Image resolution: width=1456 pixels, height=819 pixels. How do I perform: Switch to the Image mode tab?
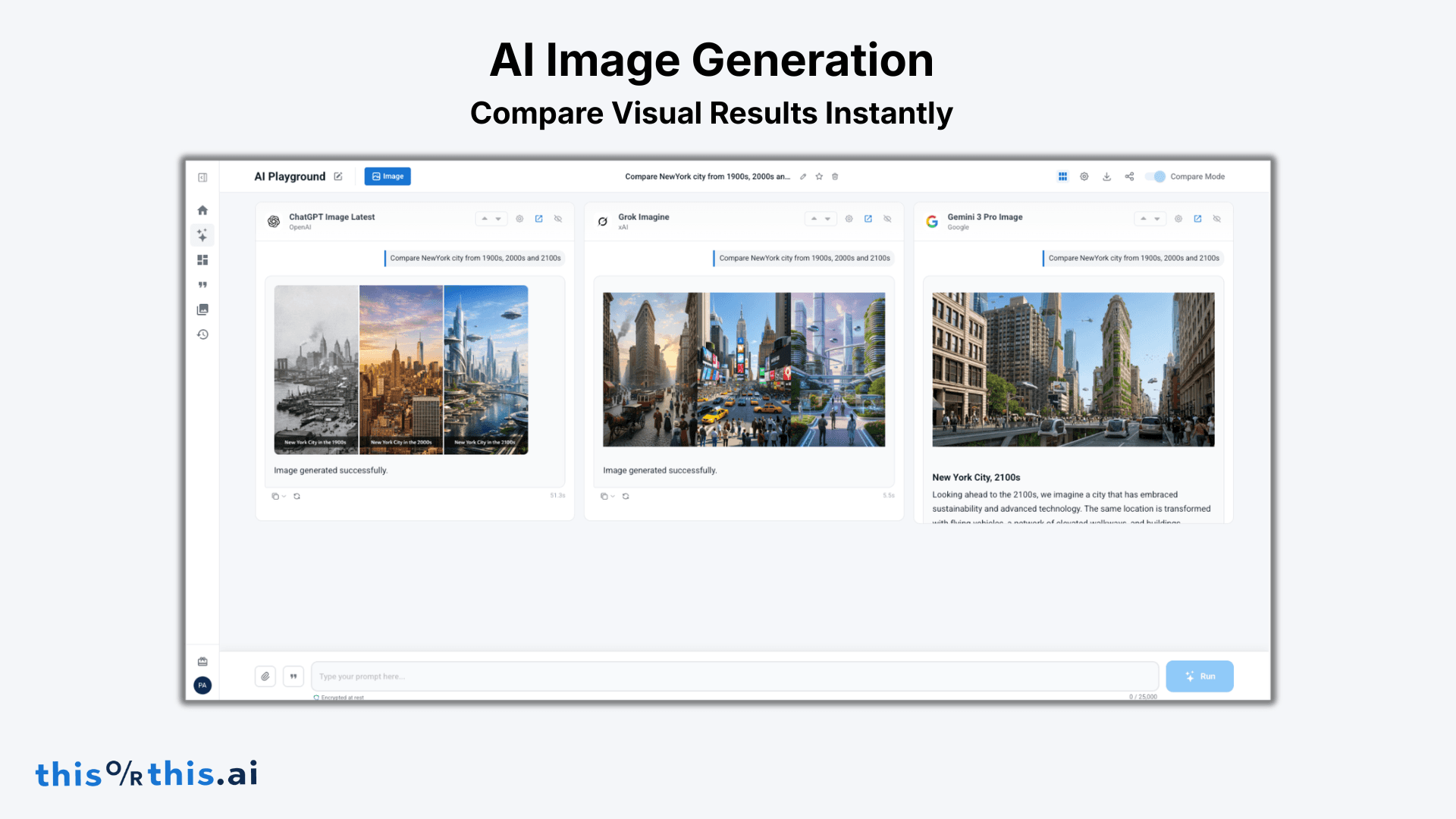coord(388,176)
